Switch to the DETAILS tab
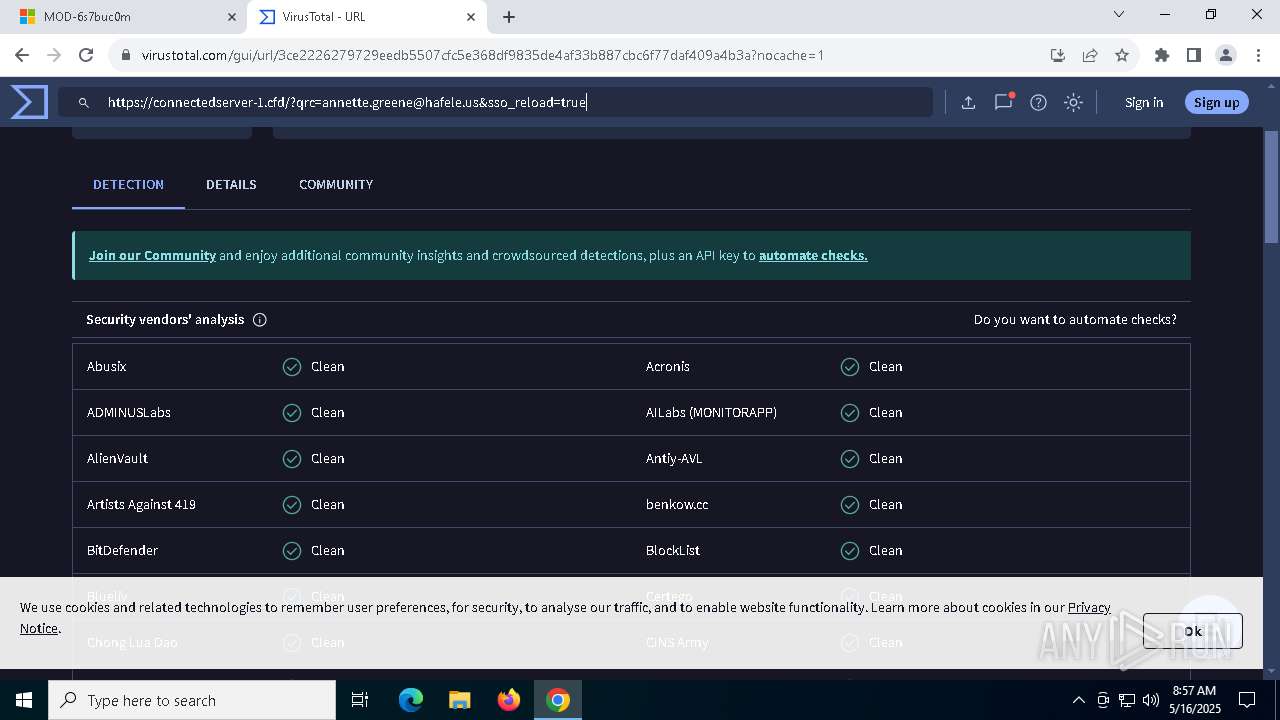Viewport: 1280px width, 720px height. [x=231, y=185]
